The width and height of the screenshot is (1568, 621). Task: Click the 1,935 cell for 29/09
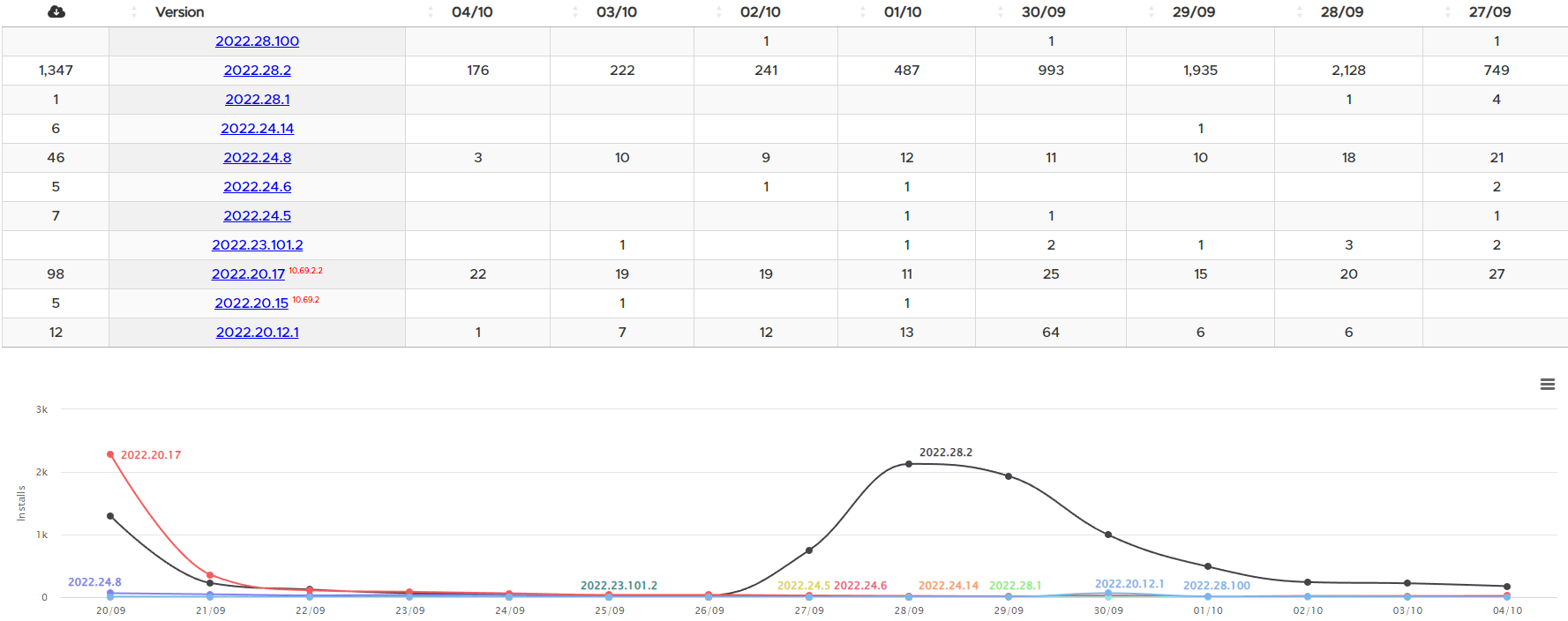(1200, 71)
